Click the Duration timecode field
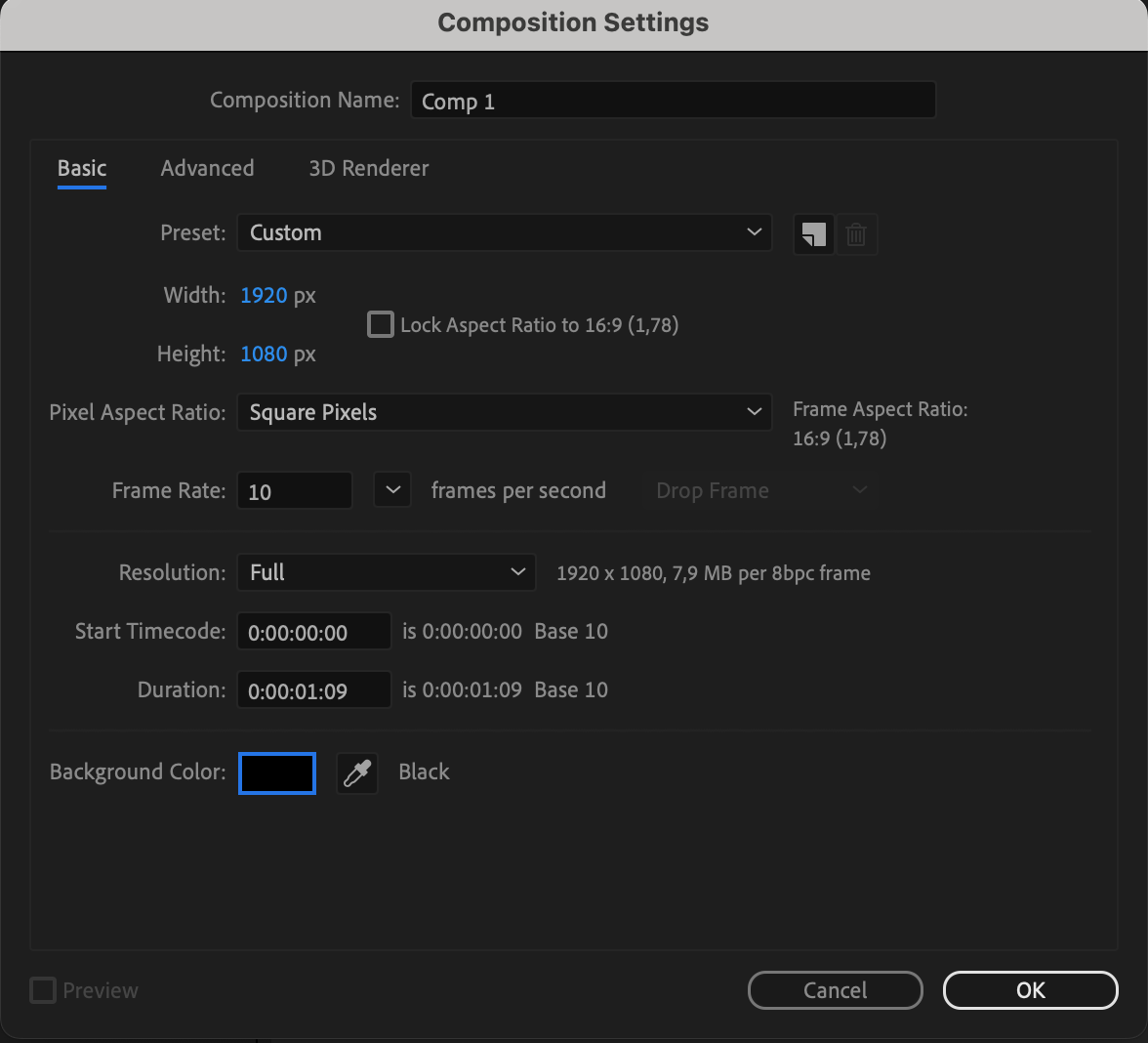The width and height of the screenshot is (1148, 1043). point(313,690)
